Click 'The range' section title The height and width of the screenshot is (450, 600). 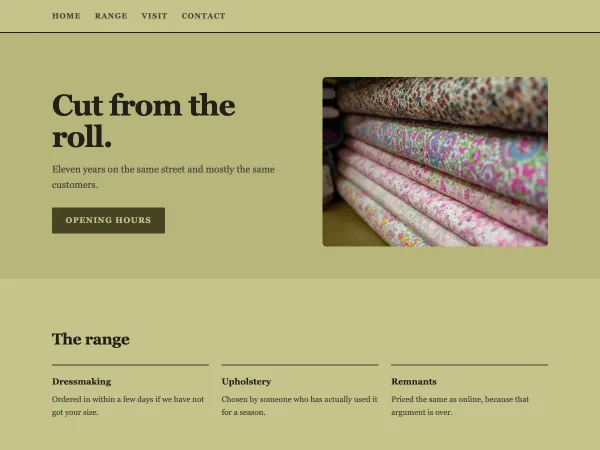coord(91,339)
